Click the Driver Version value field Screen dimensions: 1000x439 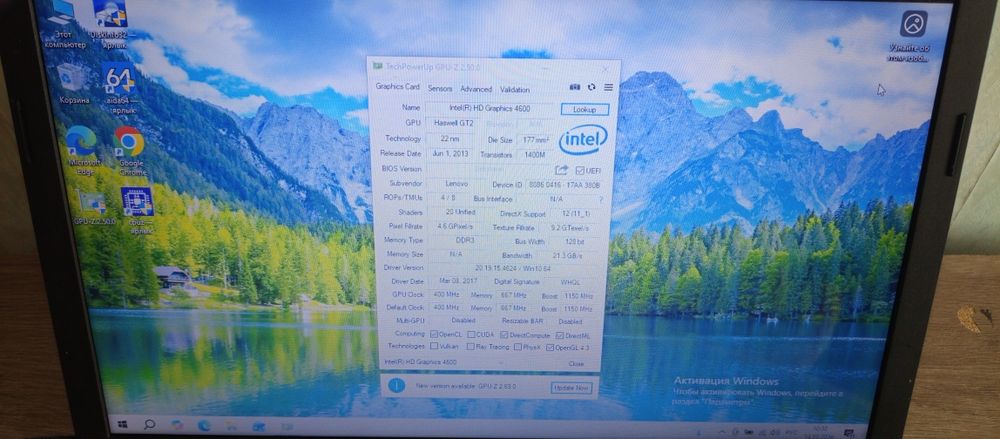[x=513, y=268]
